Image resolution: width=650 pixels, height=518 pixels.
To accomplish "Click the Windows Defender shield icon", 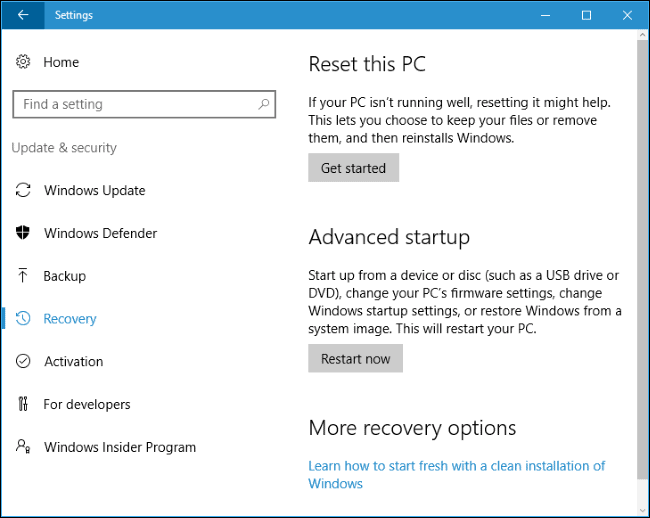I will [x=23, y=233].
